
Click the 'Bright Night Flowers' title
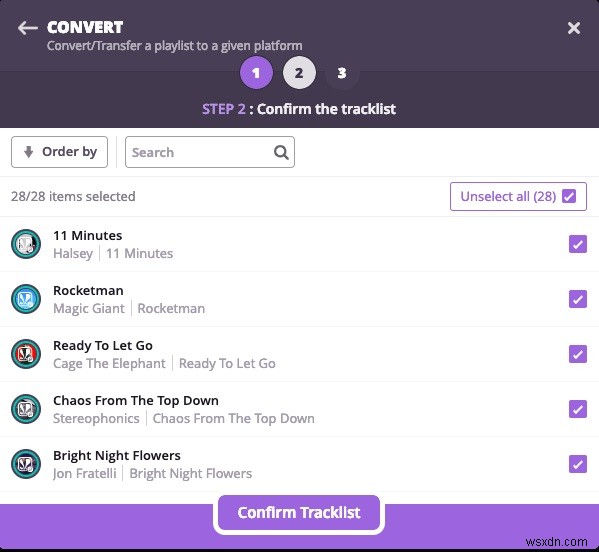(117, 456)
